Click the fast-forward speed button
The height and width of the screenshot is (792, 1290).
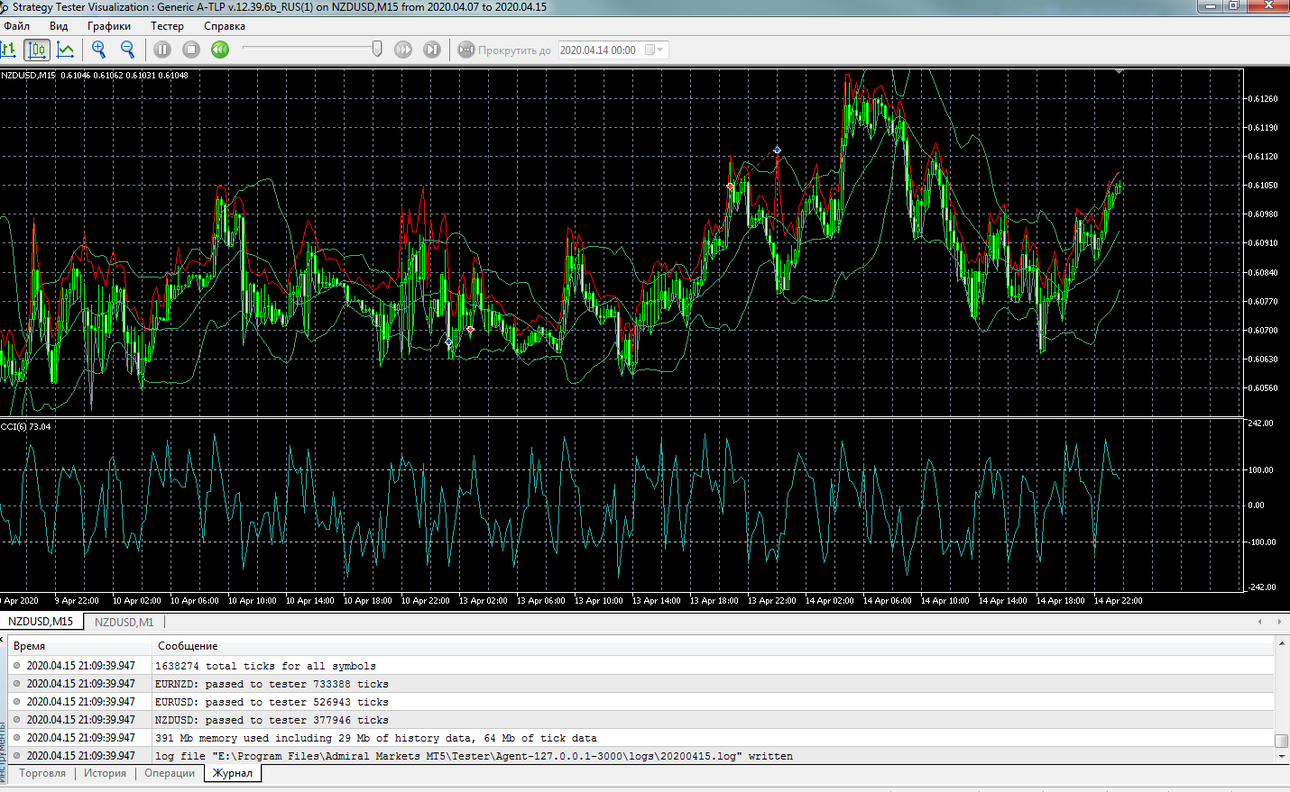point(403,49)
